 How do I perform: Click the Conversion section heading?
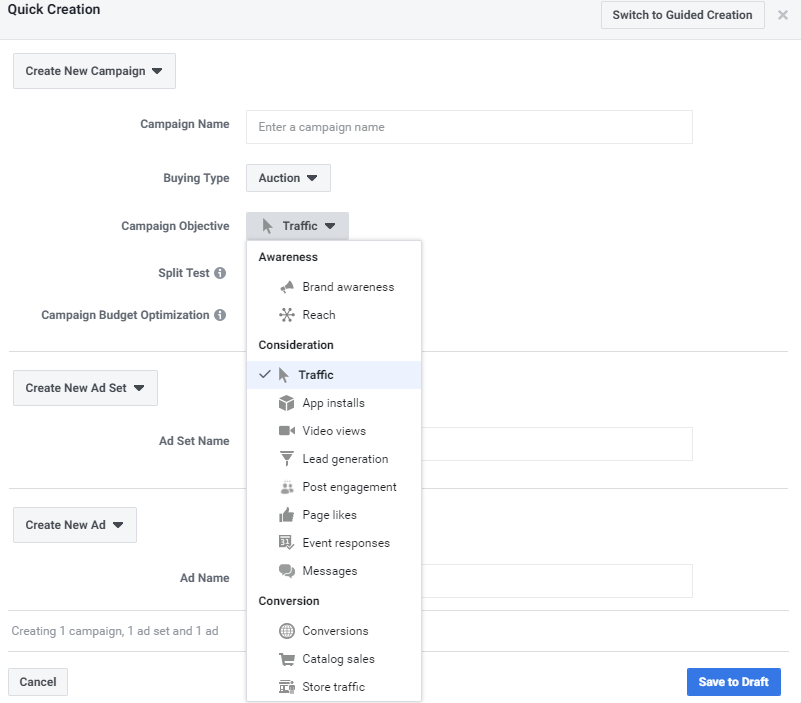click(289, 601)
